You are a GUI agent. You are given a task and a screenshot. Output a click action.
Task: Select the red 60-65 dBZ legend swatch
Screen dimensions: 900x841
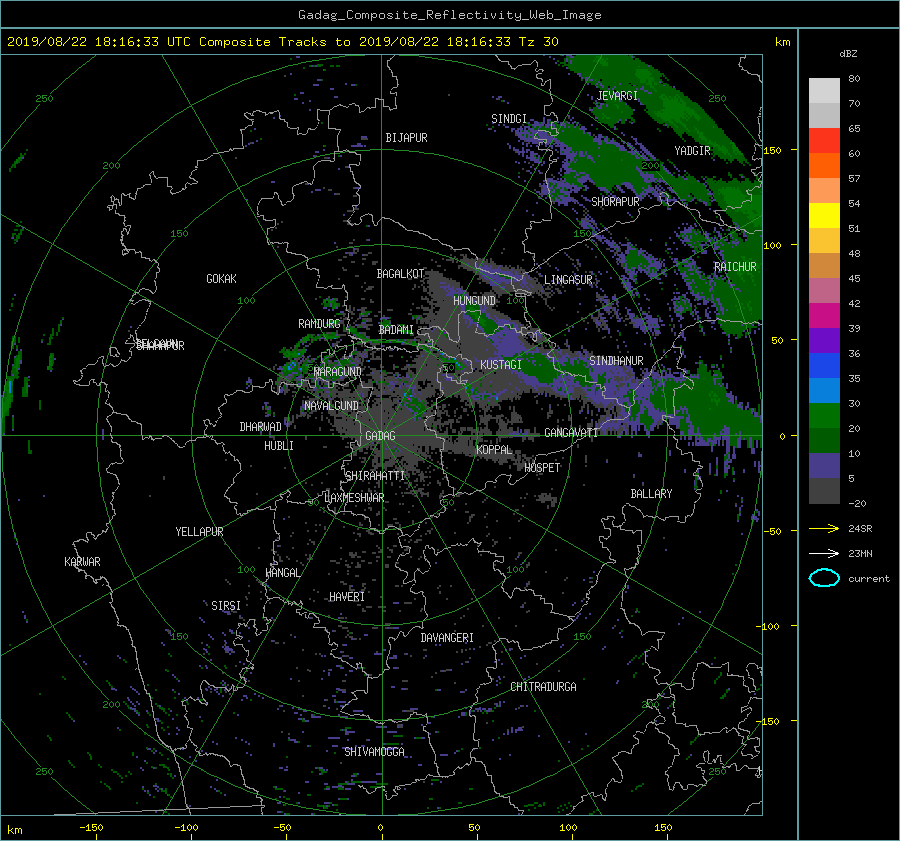tap(824, 140)
